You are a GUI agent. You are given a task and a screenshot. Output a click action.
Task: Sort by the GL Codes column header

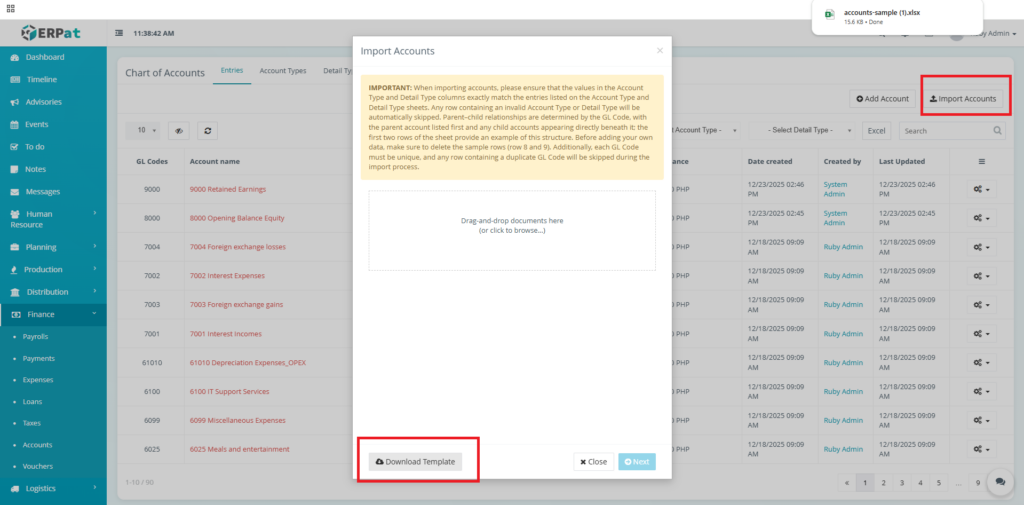[x=152, y=161]
